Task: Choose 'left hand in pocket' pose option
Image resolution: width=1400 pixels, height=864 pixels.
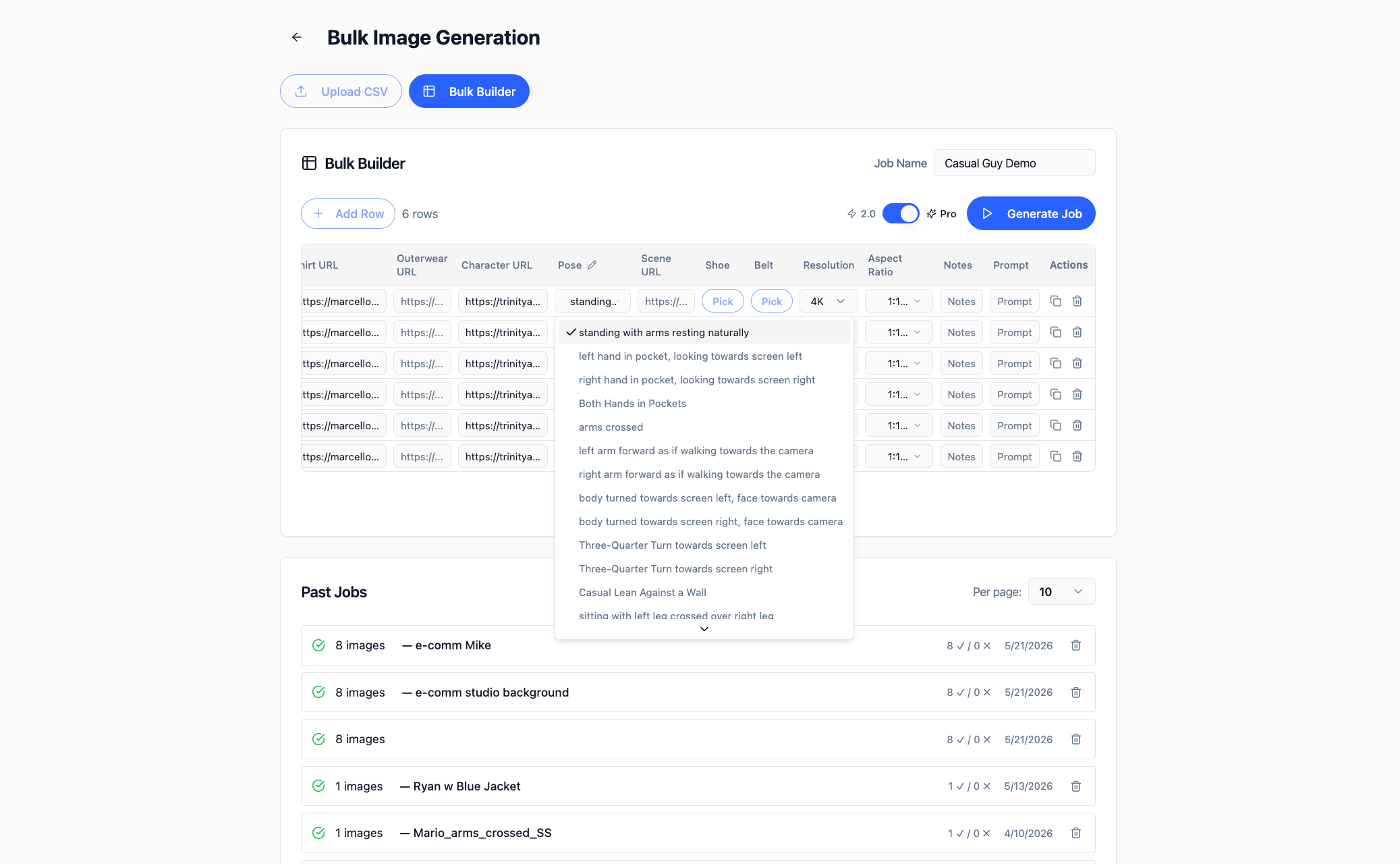Action: pos(704,356)
